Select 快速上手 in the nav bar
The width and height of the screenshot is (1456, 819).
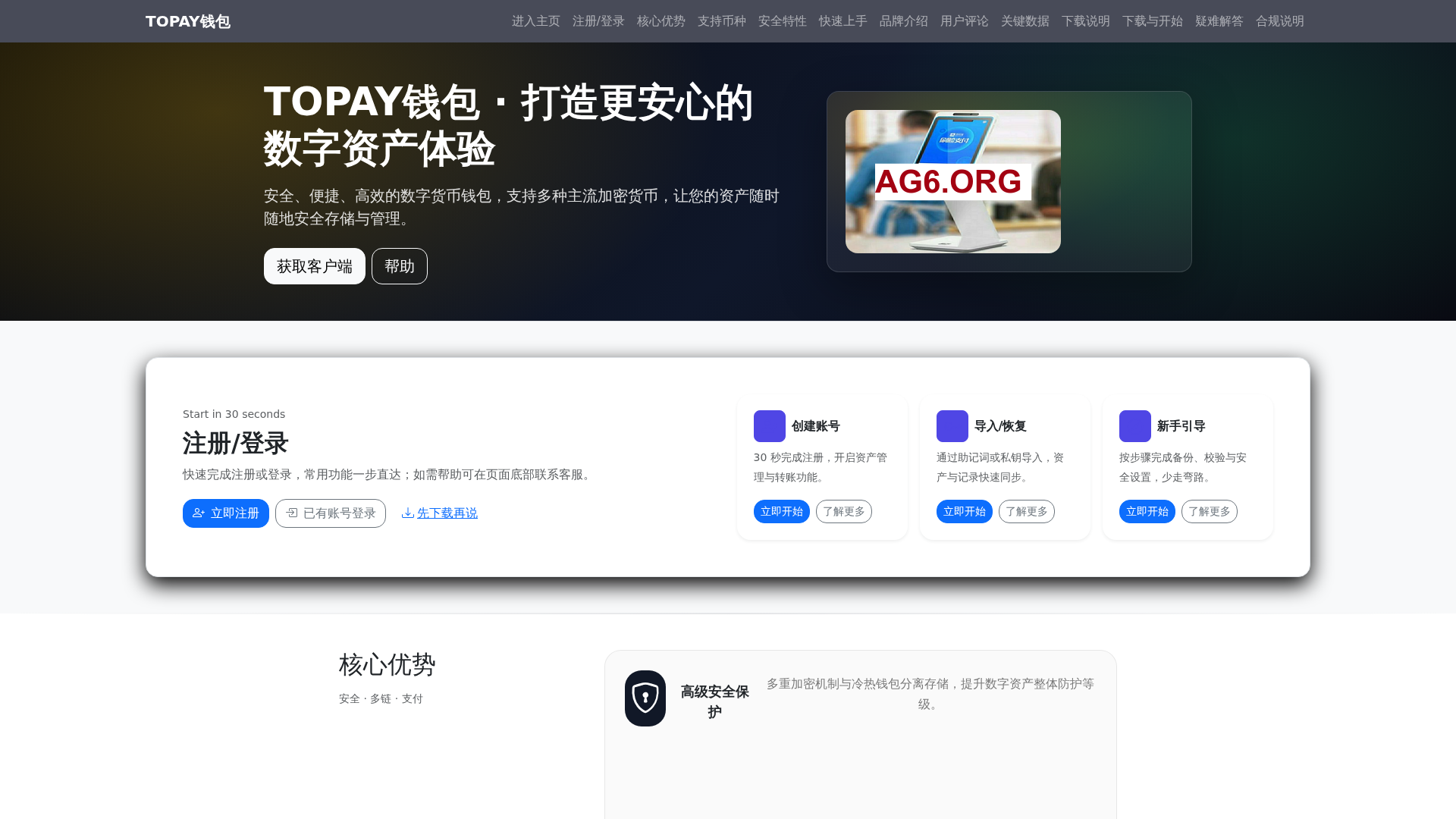pyautogui.click(x=843, y=21)
